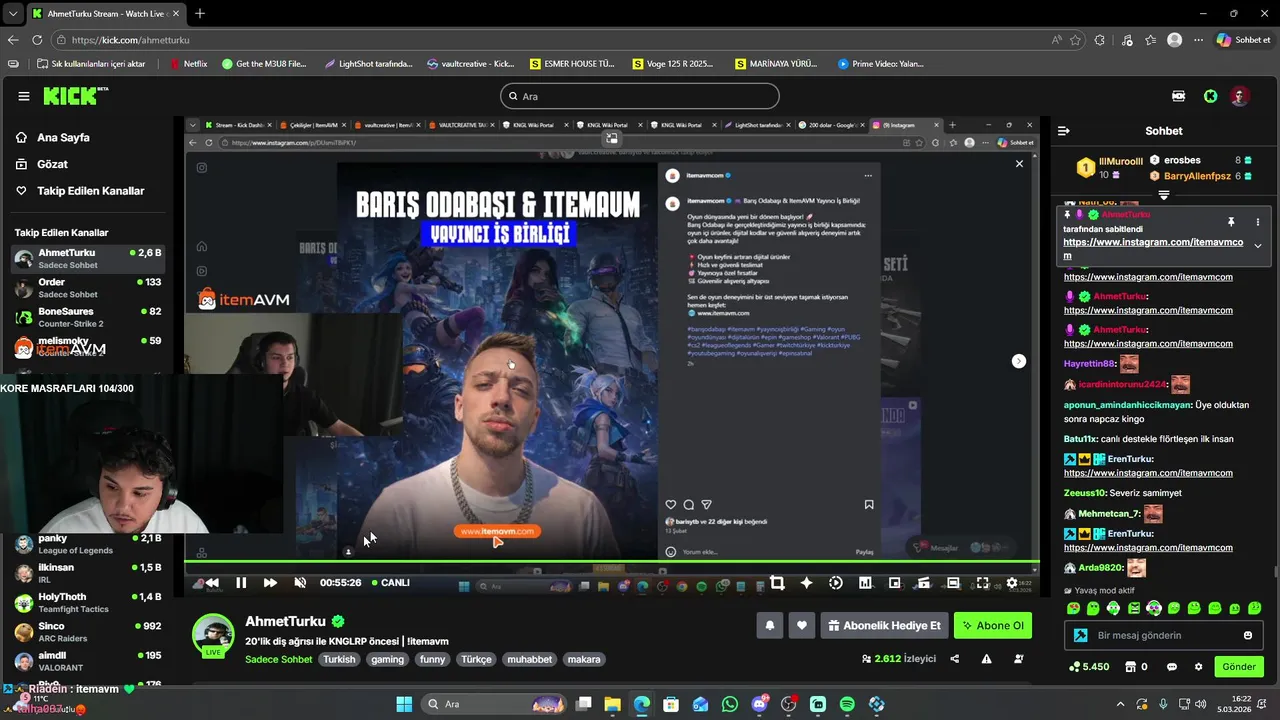1280x720 pixels.
Task: Click the Kick search box Ara
Action: 640,96
